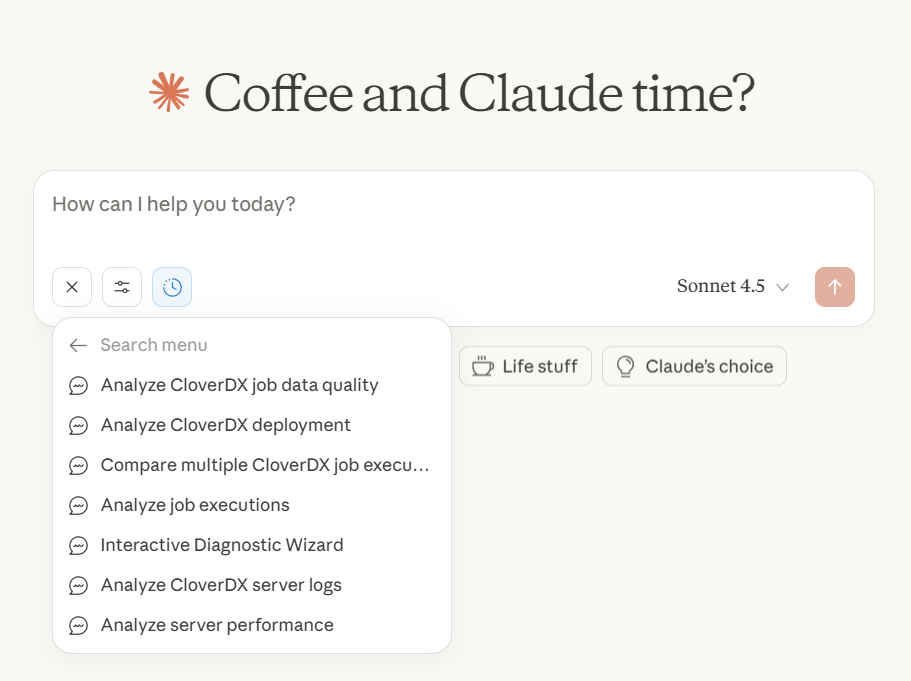Click the chat bubble beside Analyze server performance
Image resolution: width=911 pixels, height=681 pixels.
[x=79, y=625]
